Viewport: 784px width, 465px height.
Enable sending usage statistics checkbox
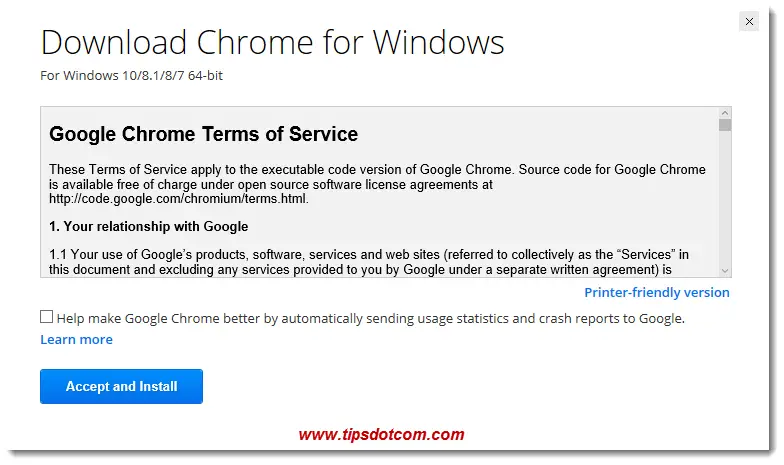click(x=46, y=316)
